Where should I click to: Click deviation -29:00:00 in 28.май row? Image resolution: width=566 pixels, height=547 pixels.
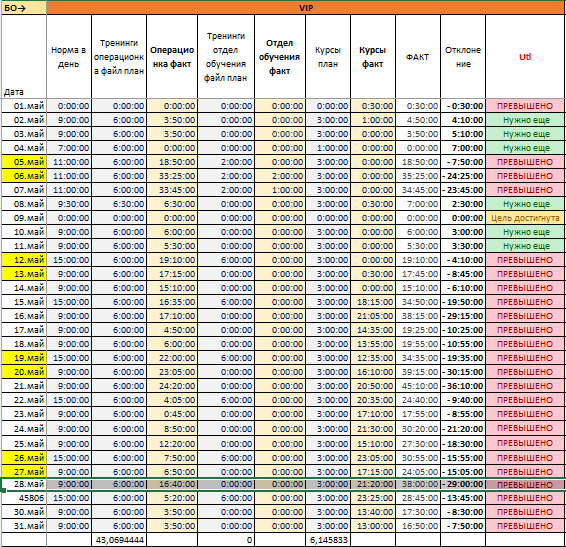coord(463,484)
